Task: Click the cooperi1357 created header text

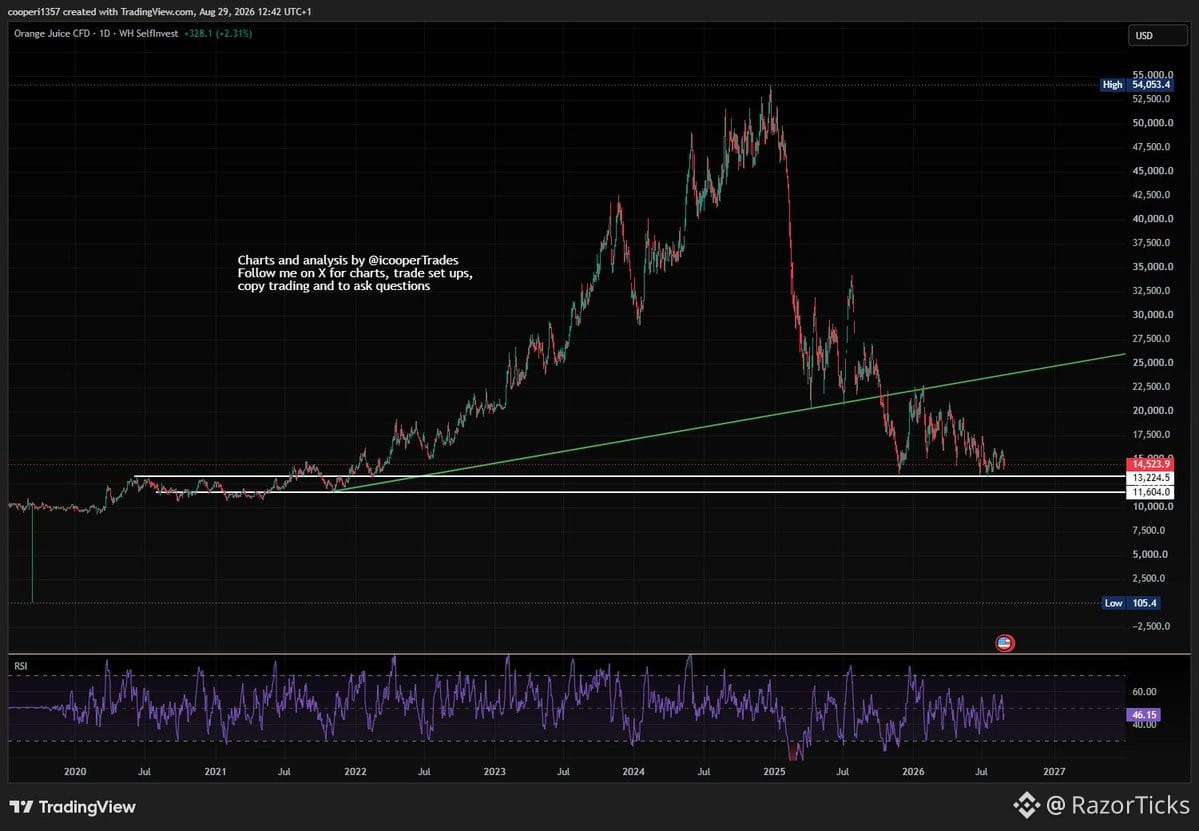Action: point(160,11)
